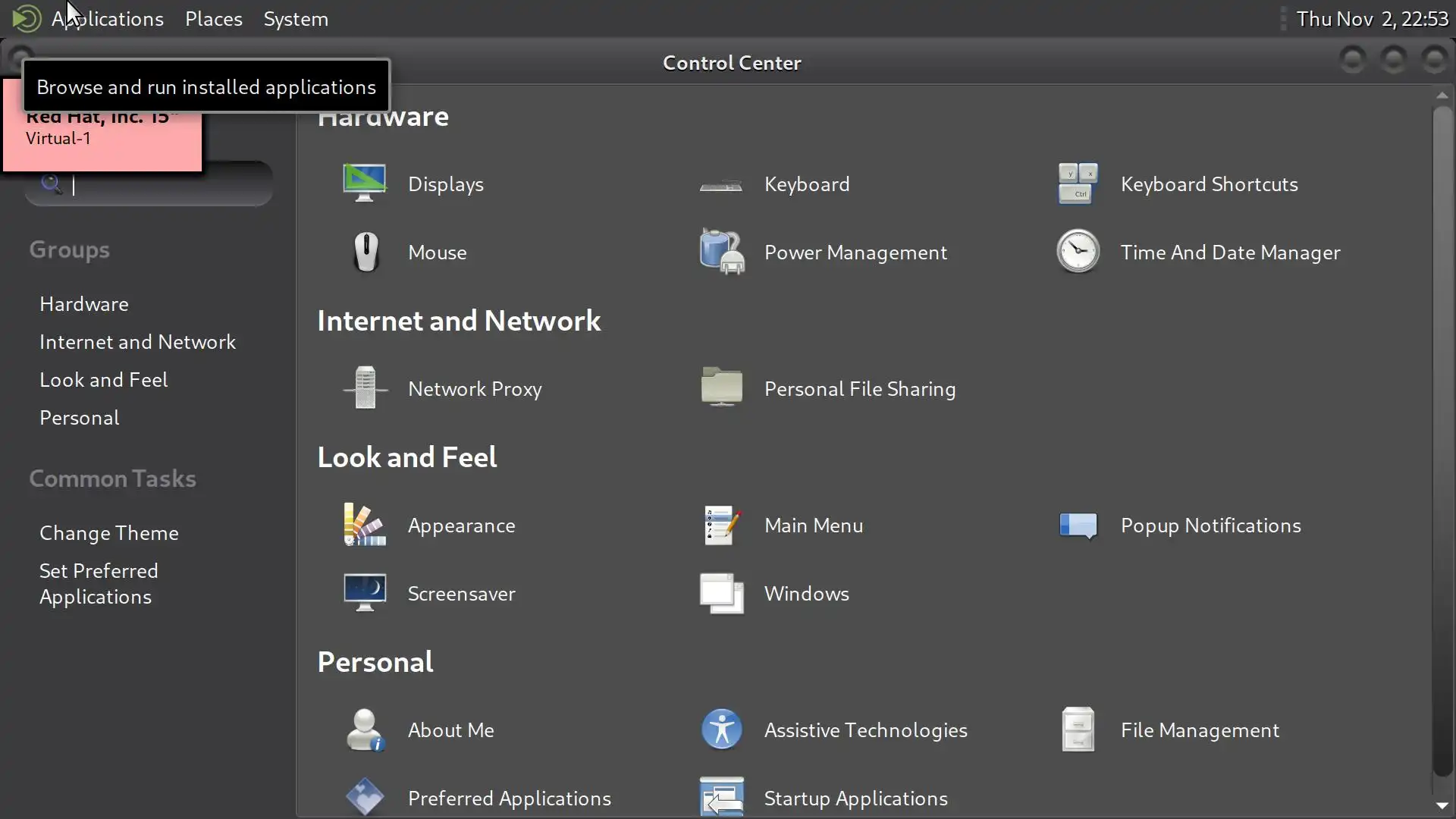The image size is (1456, 819).
Task: Click the Change Theme common task
Action: (x=108, y=532)
